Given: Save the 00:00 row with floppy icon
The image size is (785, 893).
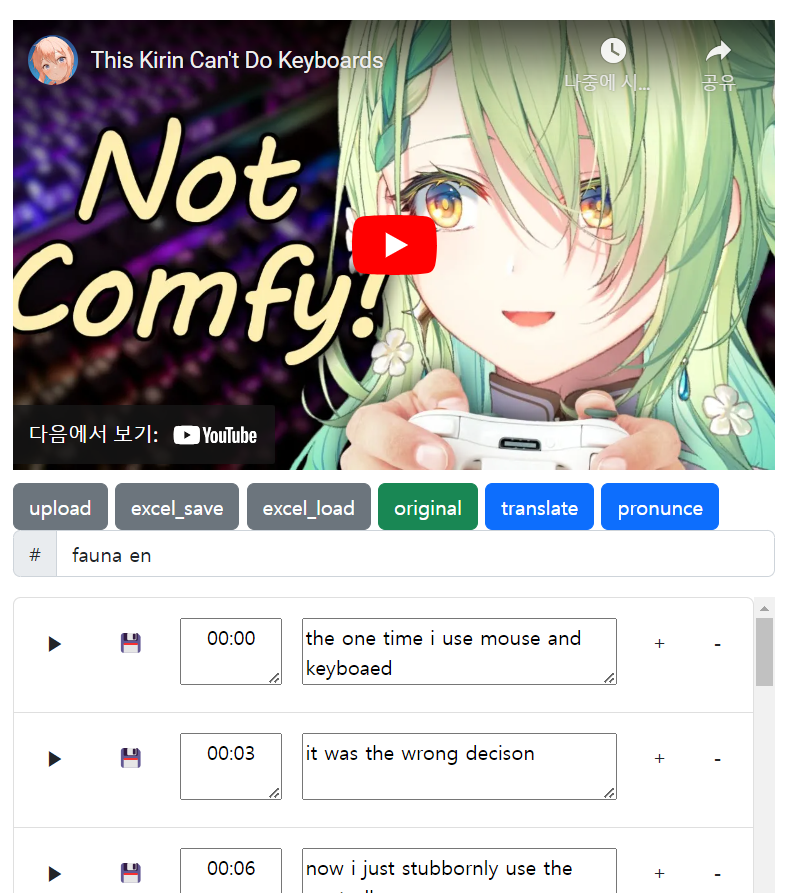Looking at the screenshot, I should (130, 643).
